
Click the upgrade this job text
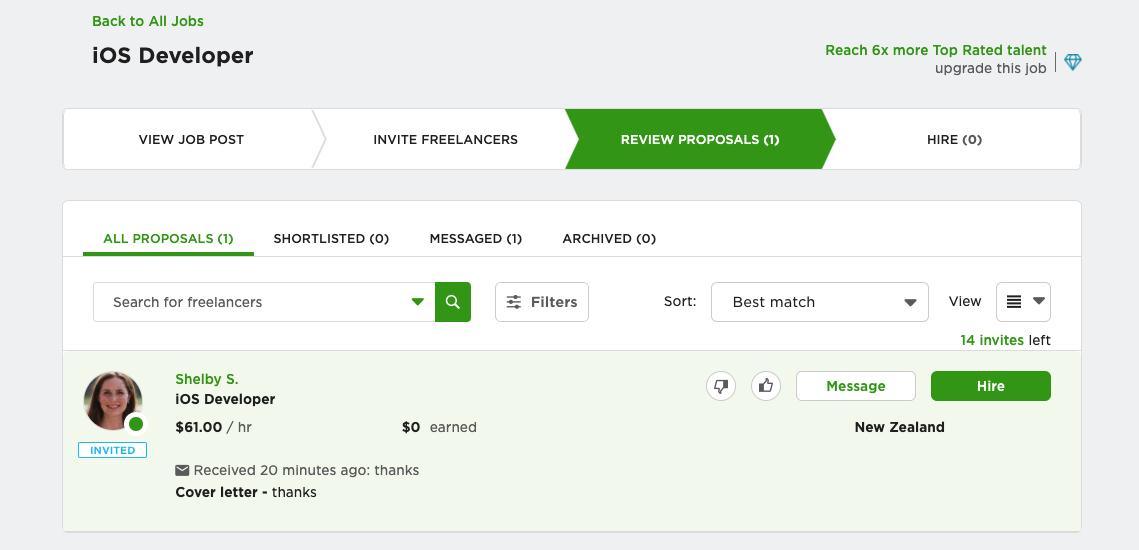point(991,68)
